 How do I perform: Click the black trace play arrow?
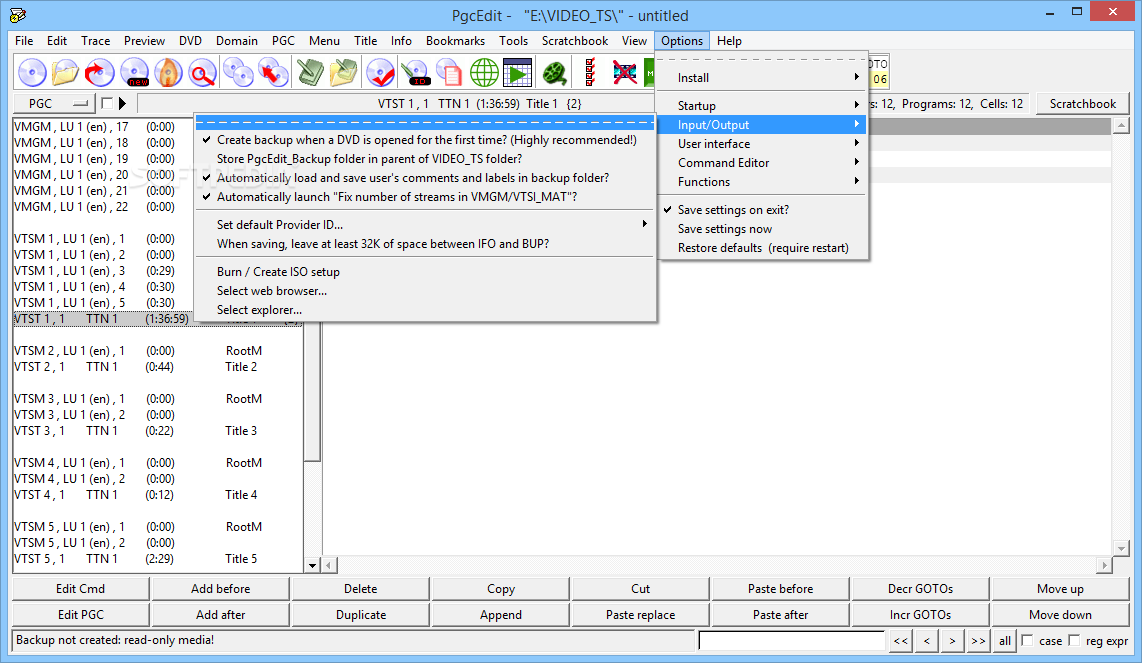point(122,103)
